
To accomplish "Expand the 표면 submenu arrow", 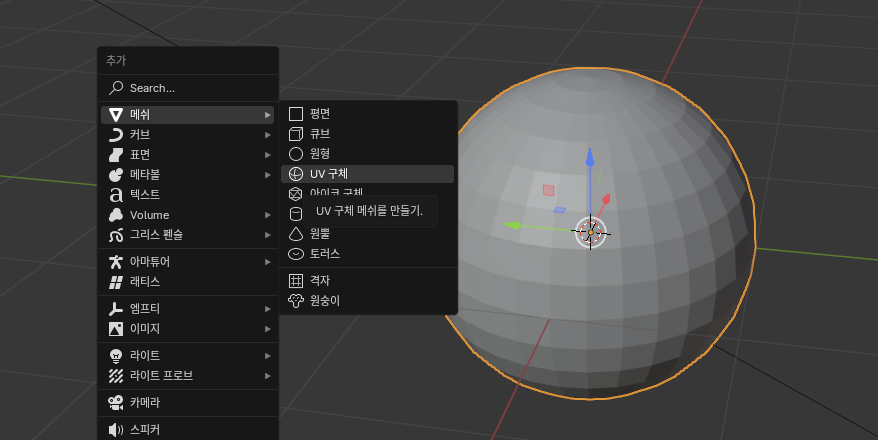I will pos(268,155).
